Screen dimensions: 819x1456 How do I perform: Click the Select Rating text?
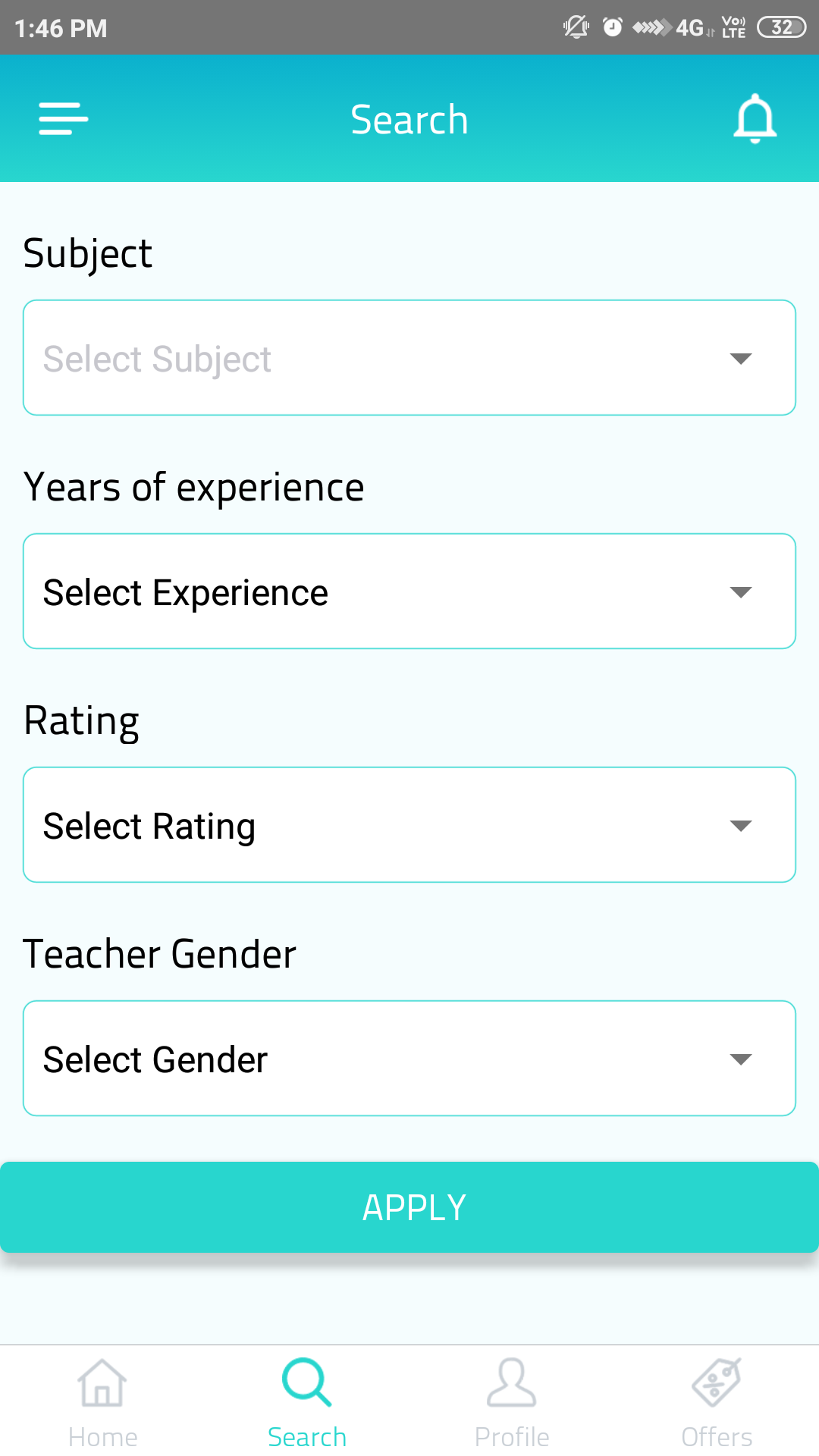point(149,826)
